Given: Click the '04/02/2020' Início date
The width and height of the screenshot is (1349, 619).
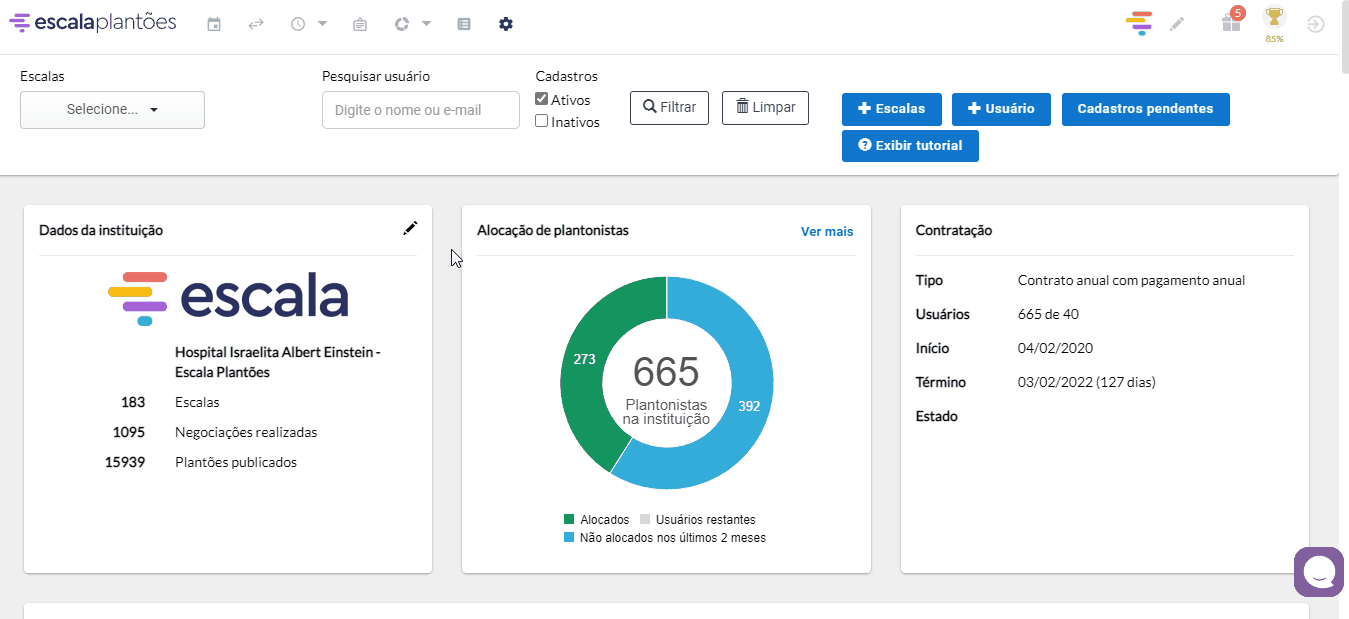Looking at the screenshot, I should 1055,348.
